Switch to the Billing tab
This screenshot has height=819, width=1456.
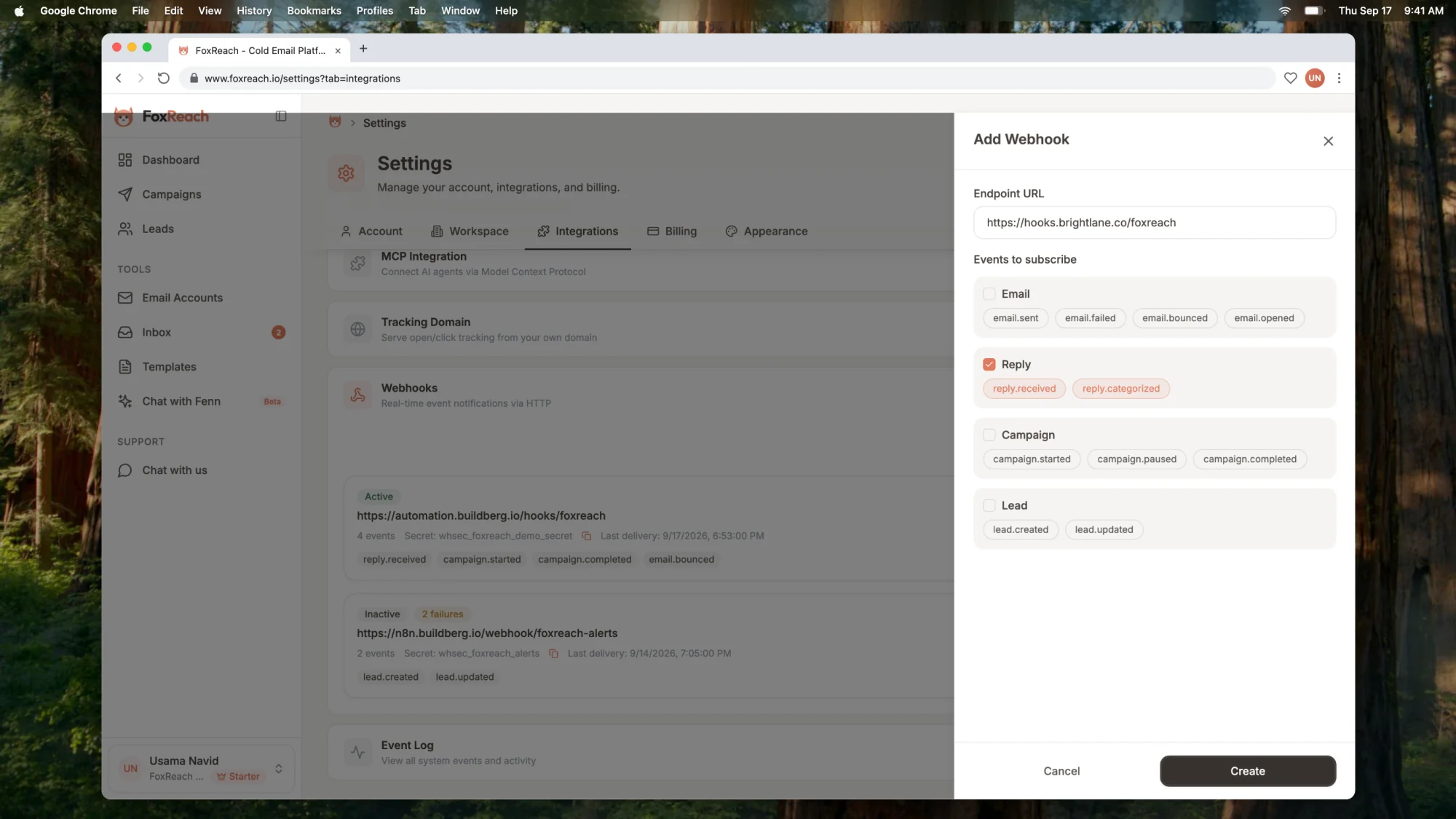coord(672,232)
